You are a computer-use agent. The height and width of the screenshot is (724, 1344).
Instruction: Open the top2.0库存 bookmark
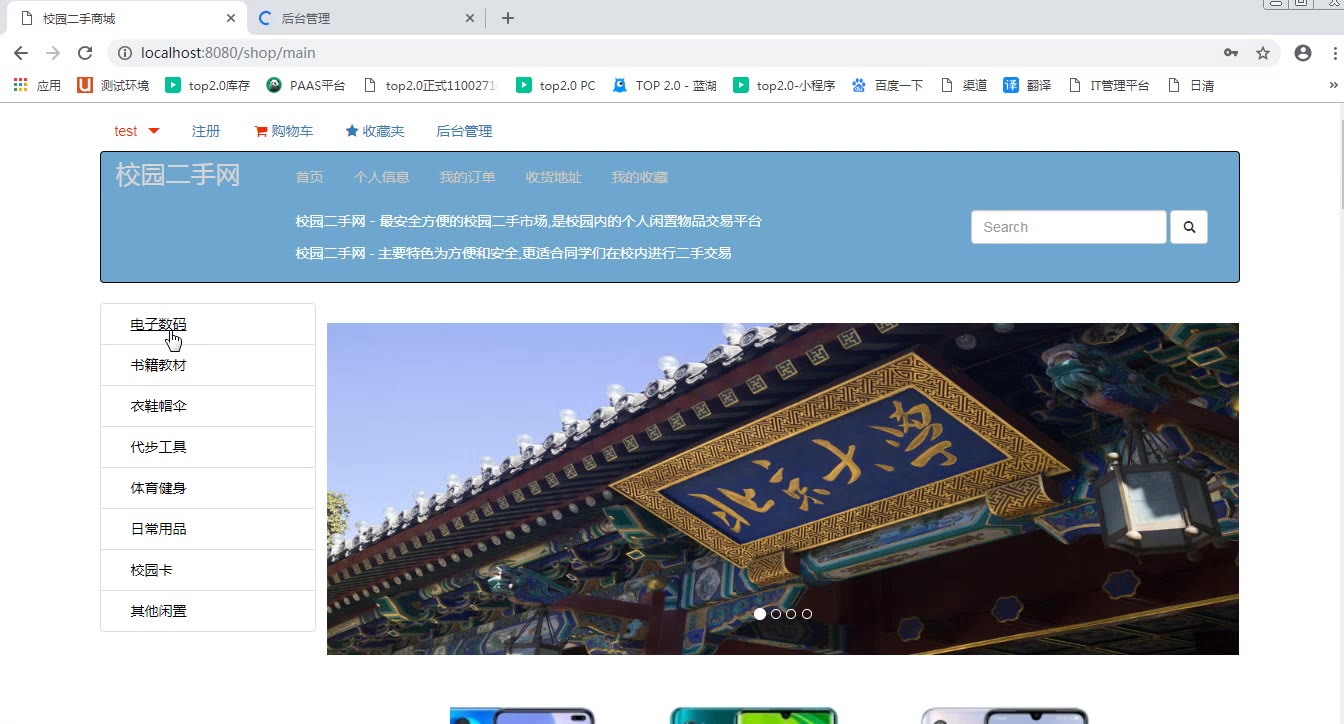coord(208,85)
